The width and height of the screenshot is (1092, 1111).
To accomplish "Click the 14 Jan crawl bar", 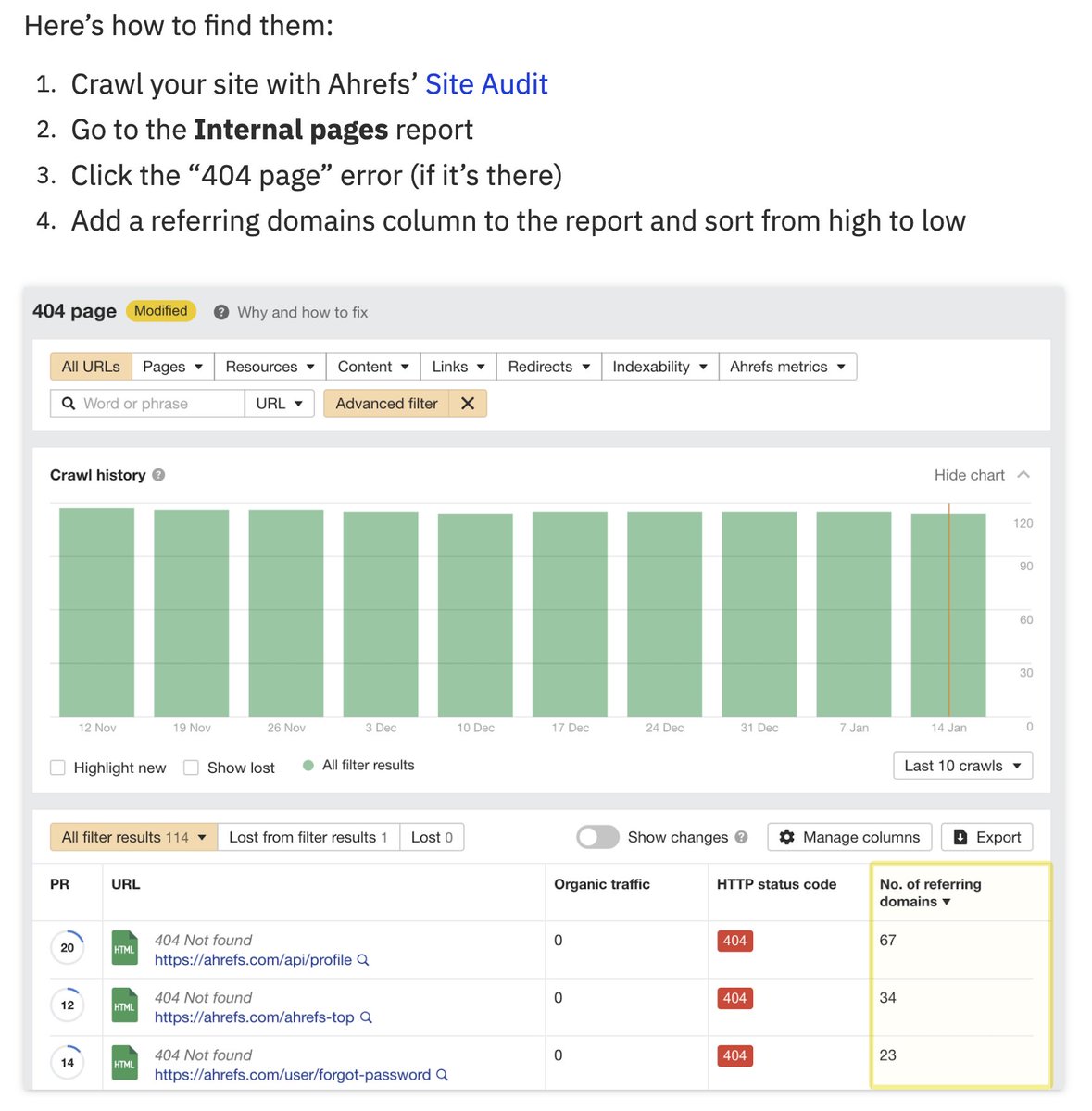I will point(948,615).
